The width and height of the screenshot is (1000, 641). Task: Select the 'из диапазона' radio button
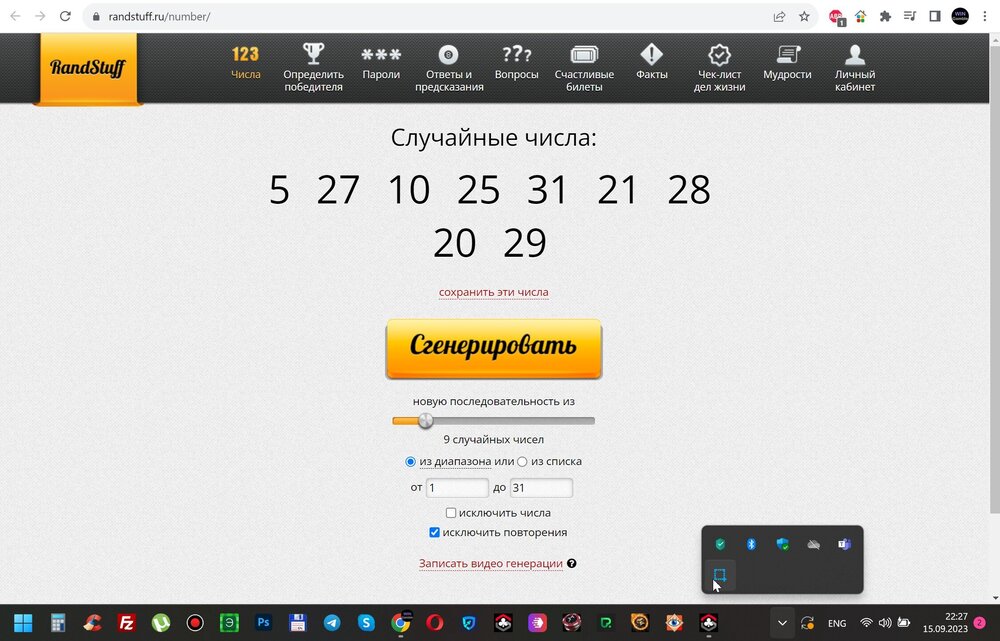click(x=411, y=462)
